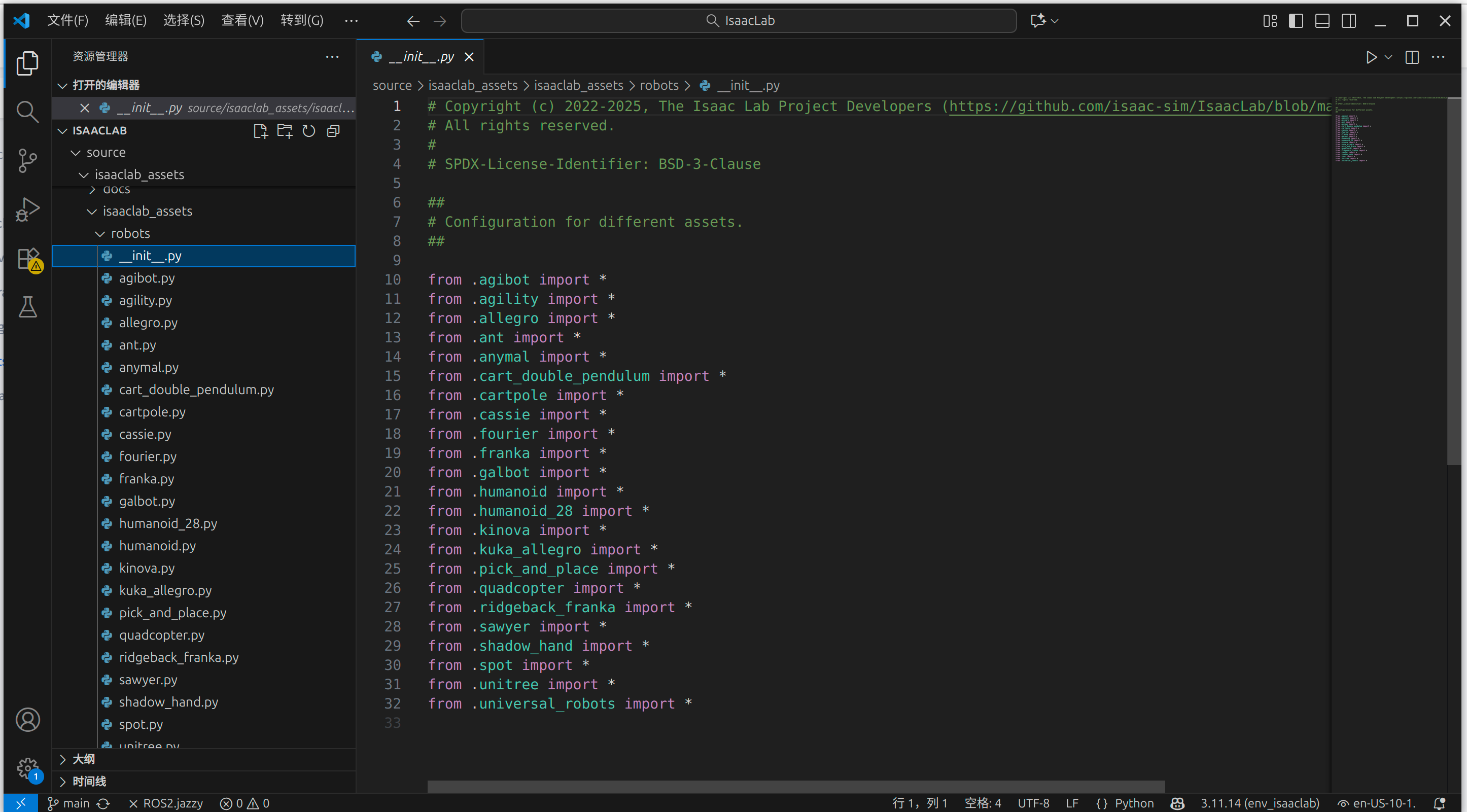Switch to the __init__.py editor tab
1467x812 pixels.
coord(421,56)
